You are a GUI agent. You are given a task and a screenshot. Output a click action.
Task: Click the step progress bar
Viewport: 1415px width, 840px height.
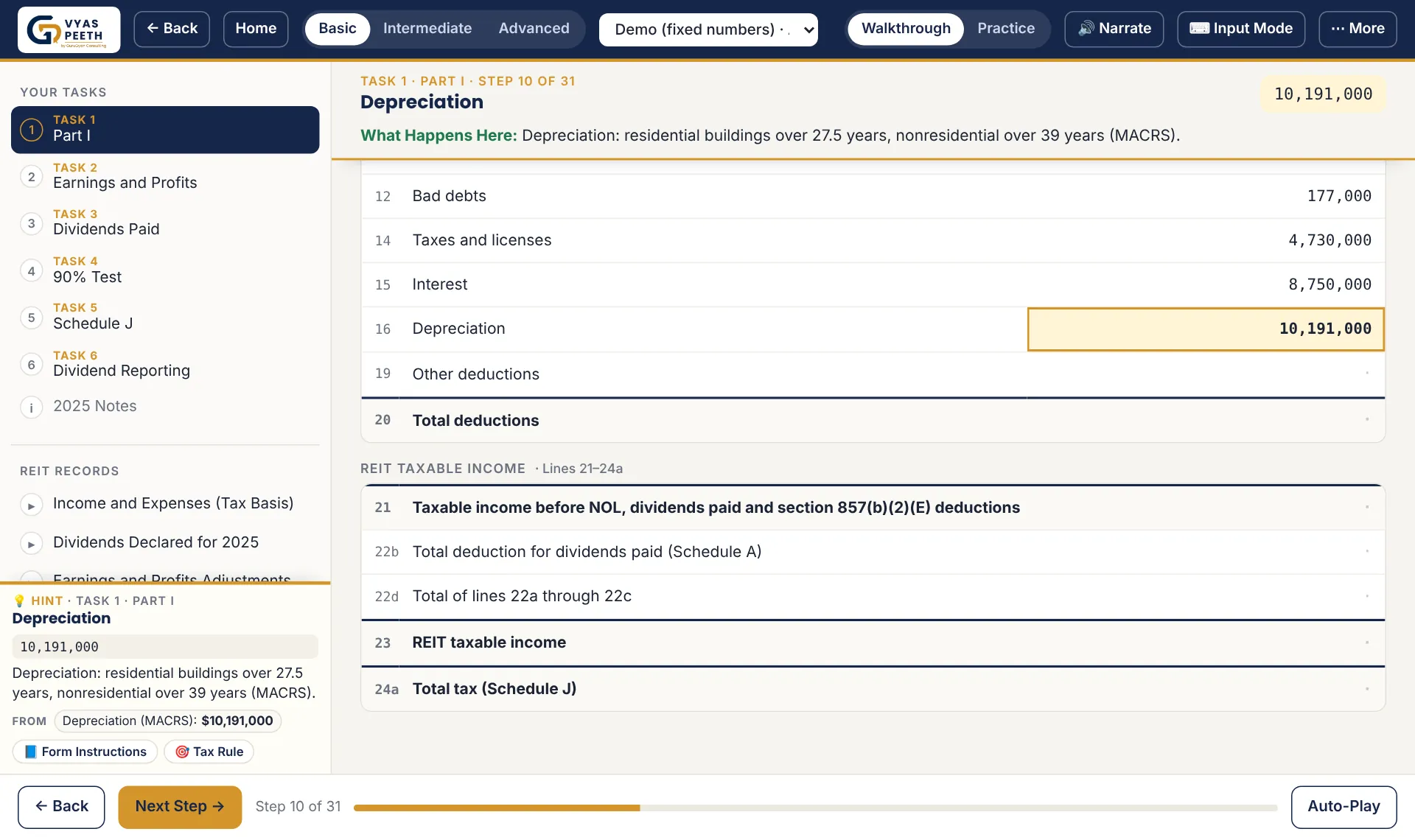tap(815, 808)
